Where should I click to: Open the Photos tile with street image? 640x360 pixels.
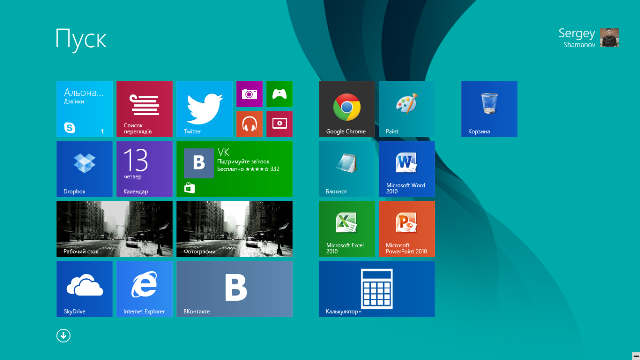pos(235,229)
